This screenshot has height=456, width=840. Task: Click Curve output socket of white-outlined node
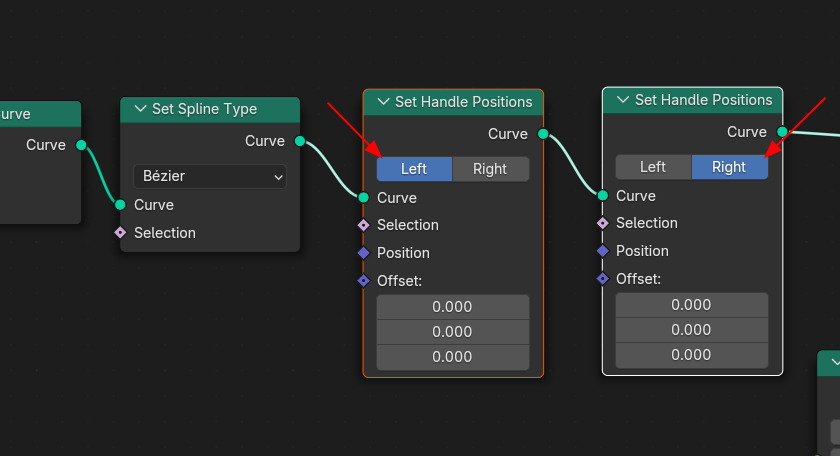click(x=782, y=131)
